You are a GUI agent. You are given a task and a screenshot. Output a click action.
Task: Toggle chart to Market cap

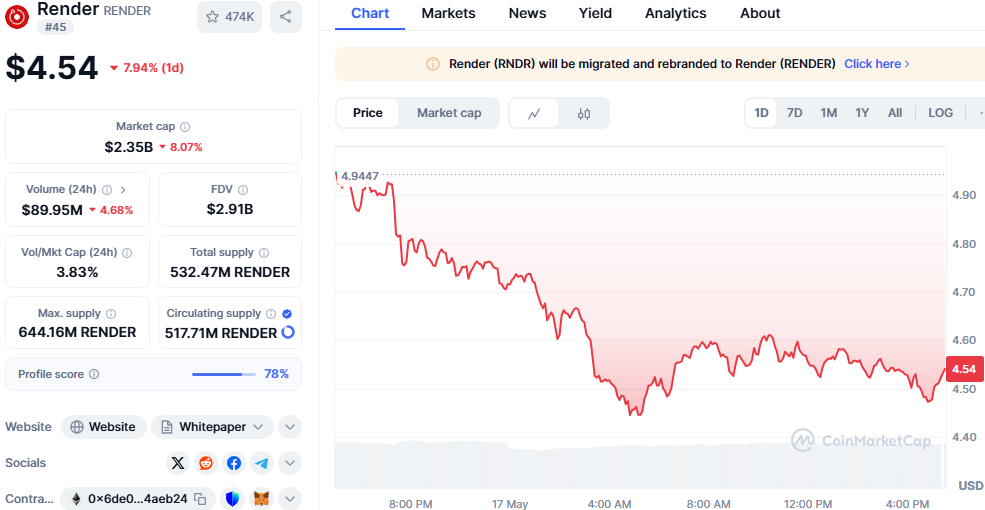pyautogui.click(x=449, y=113)
